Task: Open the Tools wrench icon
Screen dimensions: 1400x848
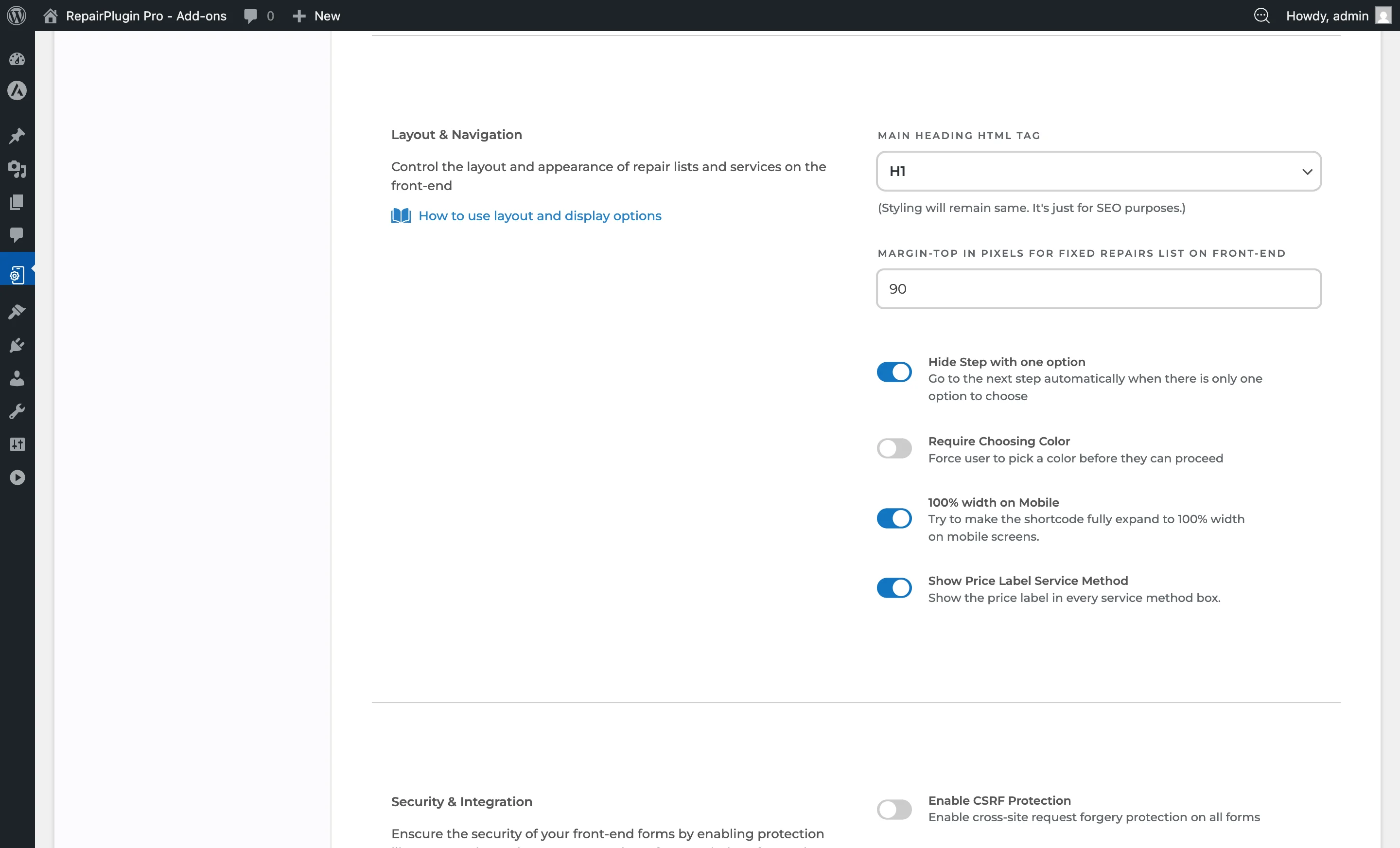Action: [x=17, y=411]
